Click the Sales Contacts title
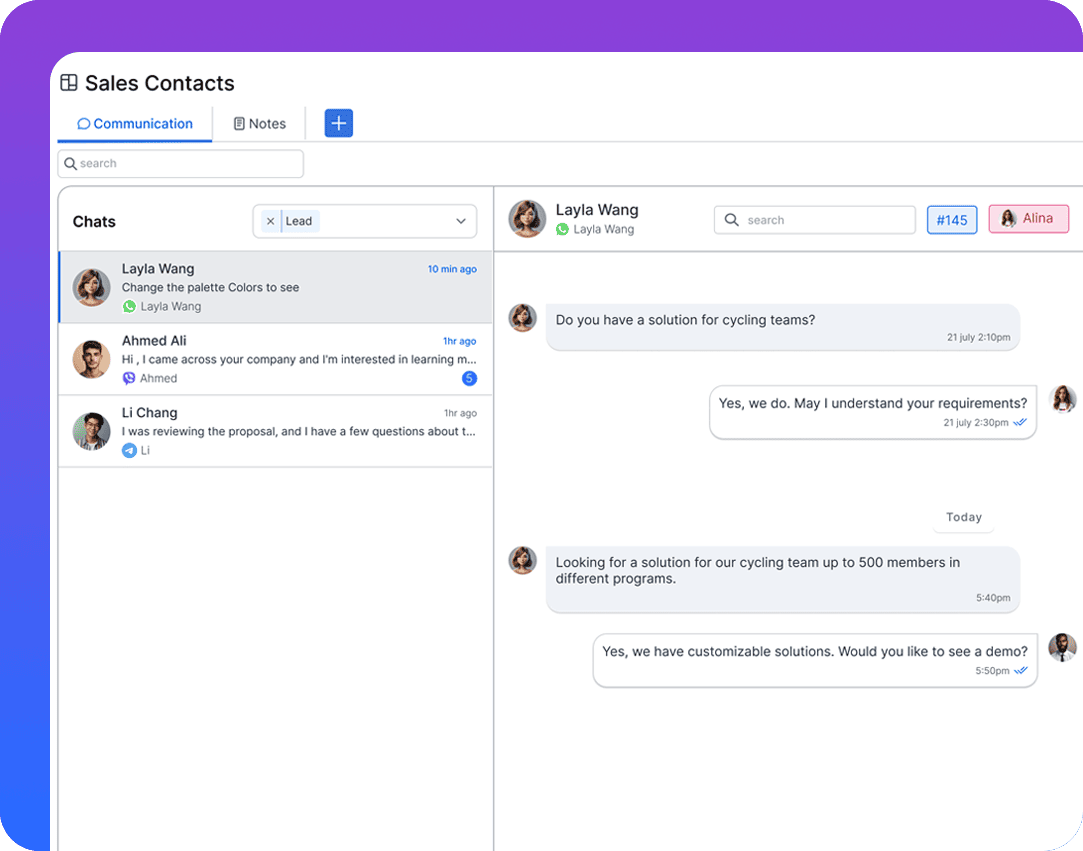The width and height of the screenshot is (1083, 851). [x=160, y=83]
